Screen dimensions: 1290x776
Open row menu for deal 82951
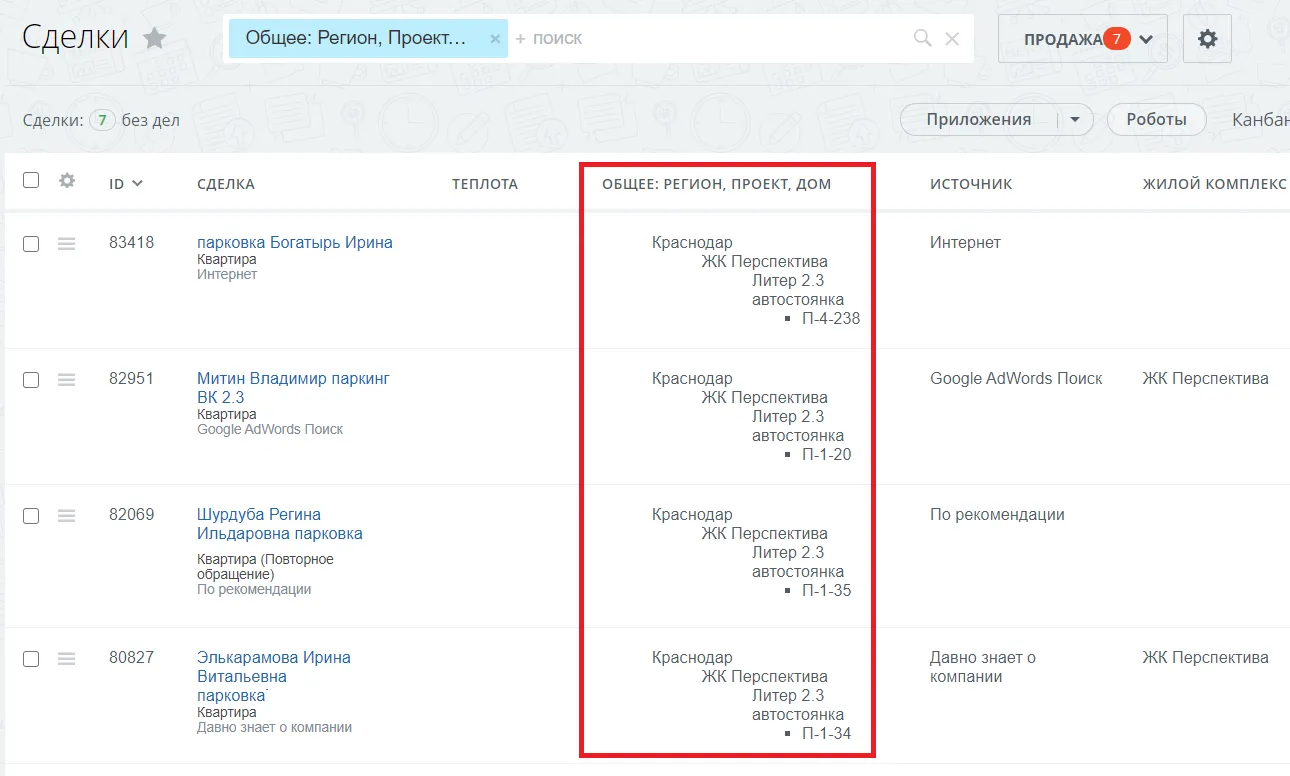click(x=67, y=379)
